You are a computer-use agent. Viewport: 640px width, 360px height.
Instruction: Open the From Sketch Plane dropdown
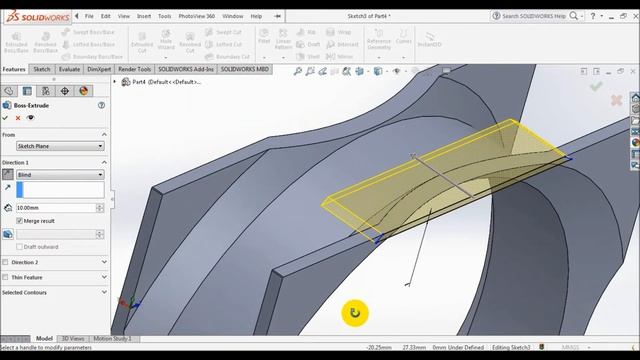point(60,146)
